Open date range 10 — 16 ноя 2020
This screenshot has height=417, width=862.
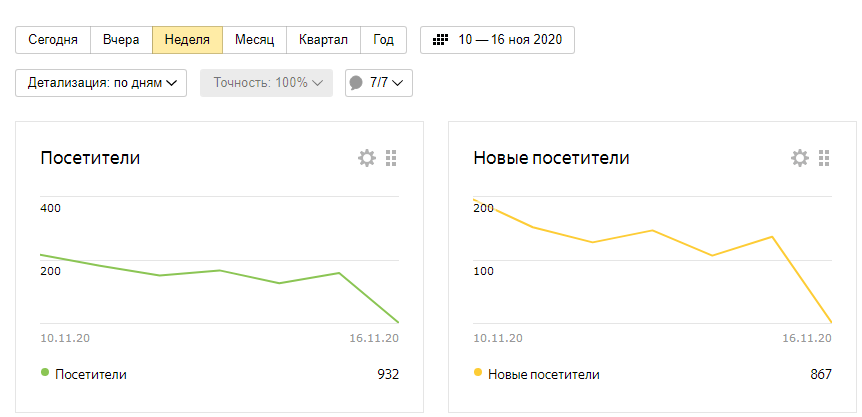(509, 40)
